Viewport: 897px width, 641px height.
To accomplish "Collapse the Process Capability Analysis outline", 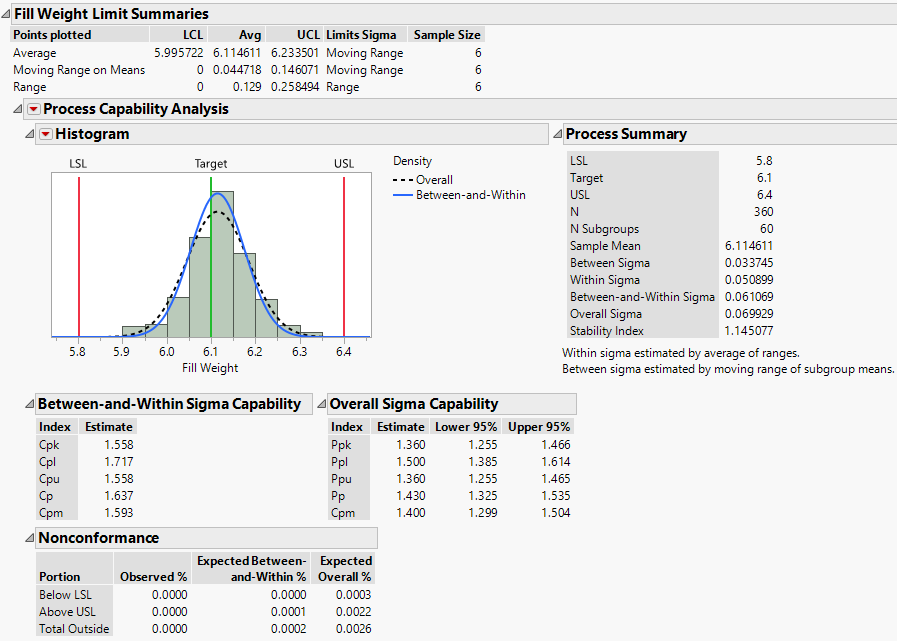I will pos(18,109).
